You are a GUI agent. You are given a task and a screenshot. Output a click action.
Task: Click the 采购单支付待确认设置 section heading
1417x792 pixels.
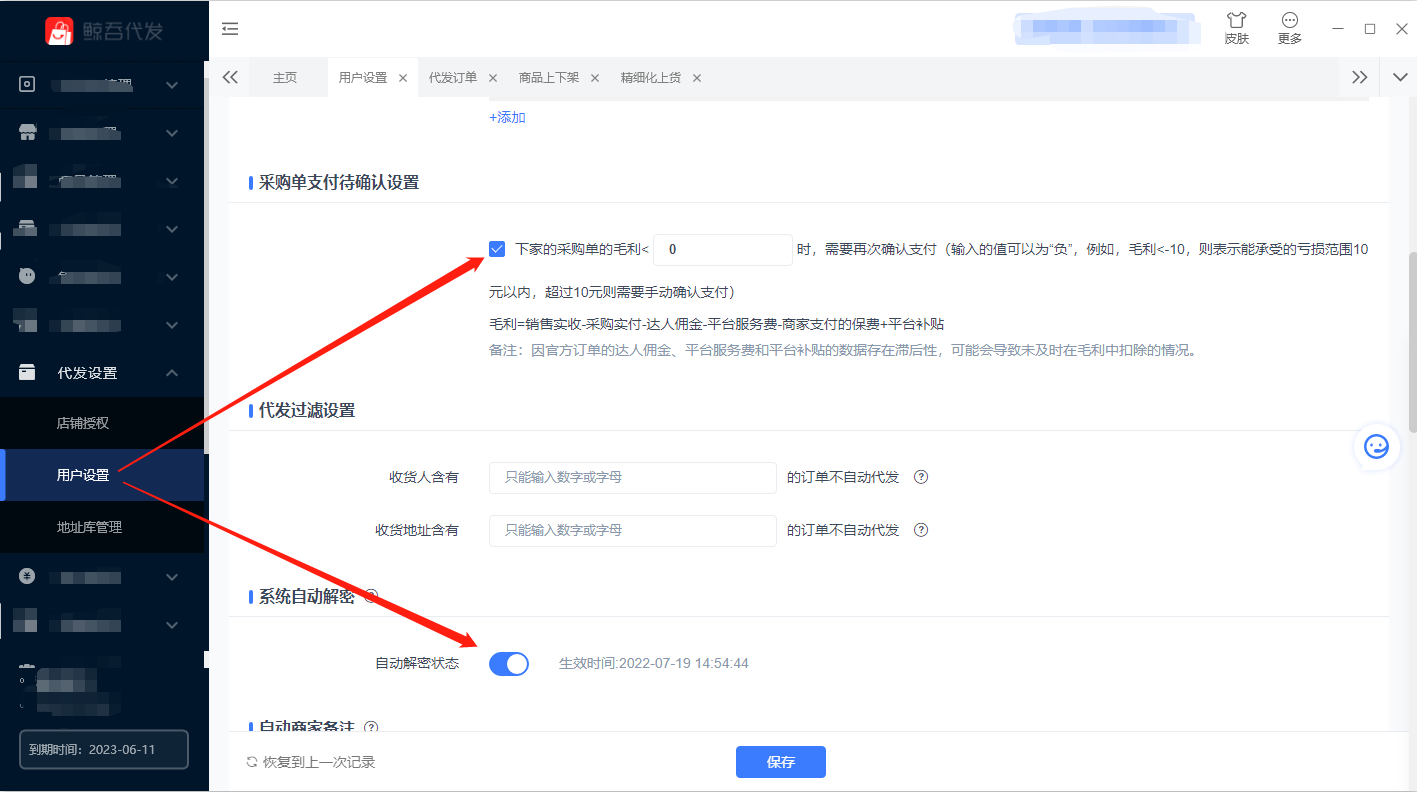pyautogui.click(x=339, y=182)
